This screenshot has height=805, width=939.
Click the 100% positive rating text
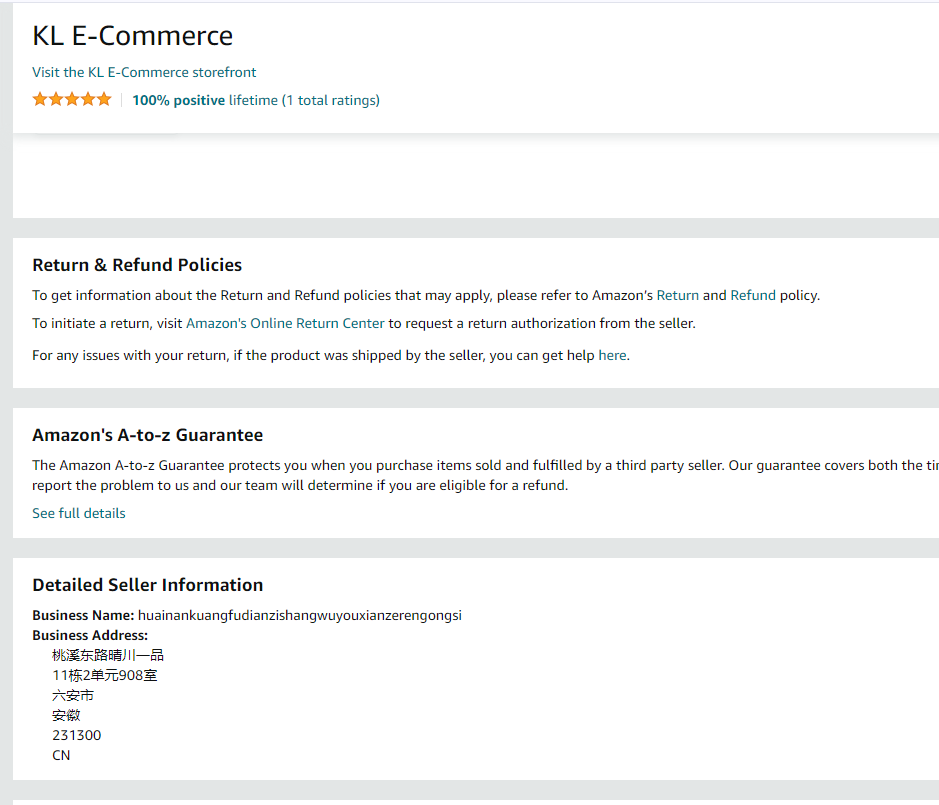pos(178,100)
